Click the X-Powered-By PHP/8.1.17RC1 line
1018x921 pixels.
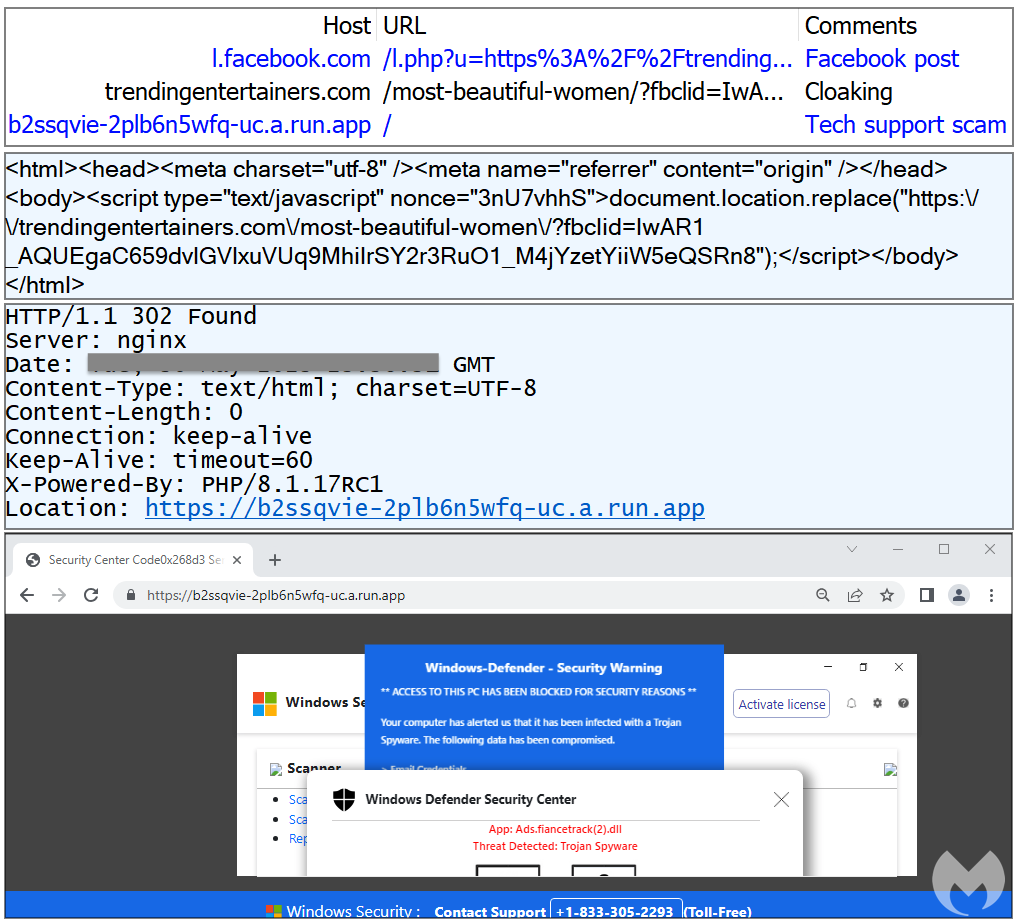click(194, 484)
